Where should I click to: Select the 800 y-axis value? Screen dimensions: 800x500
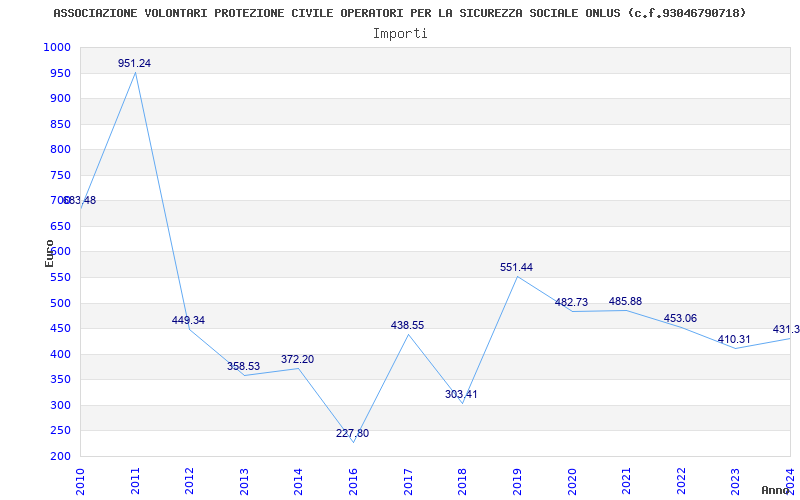pos(60,149)
